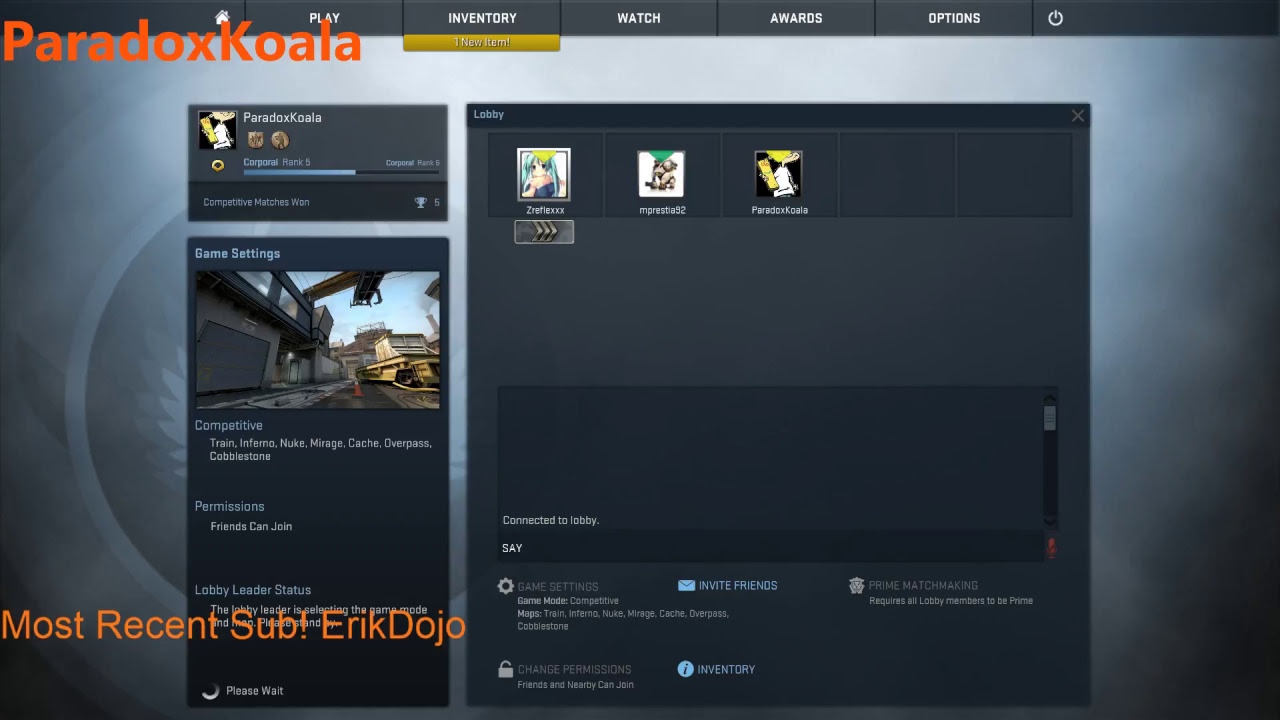Select ParadoxKoala's lobby avatar
Image resolution: width=1280 pixels, height=720 pixels.
click(779, 175)
